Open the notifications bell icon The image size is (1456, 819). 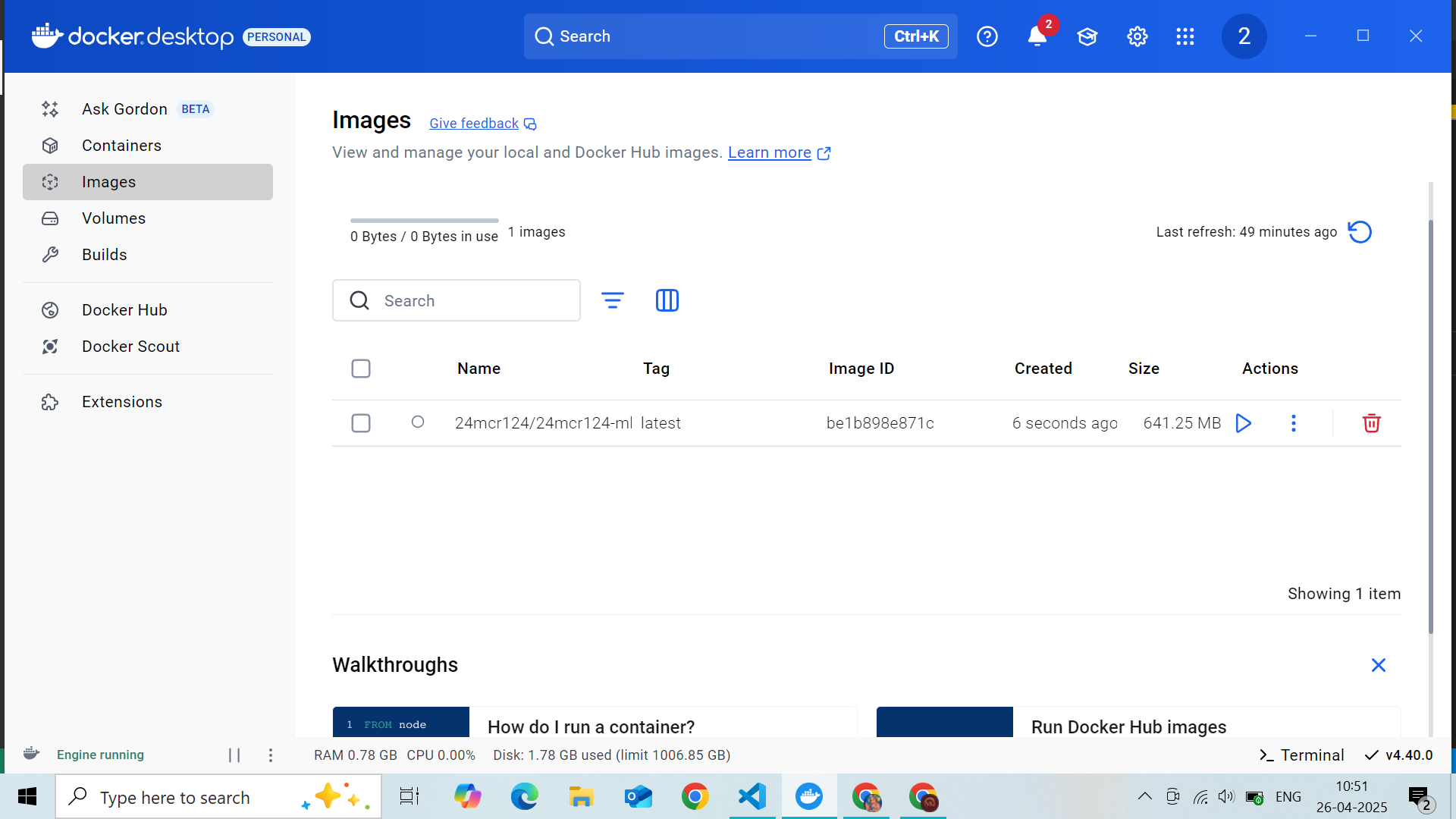1037,36
